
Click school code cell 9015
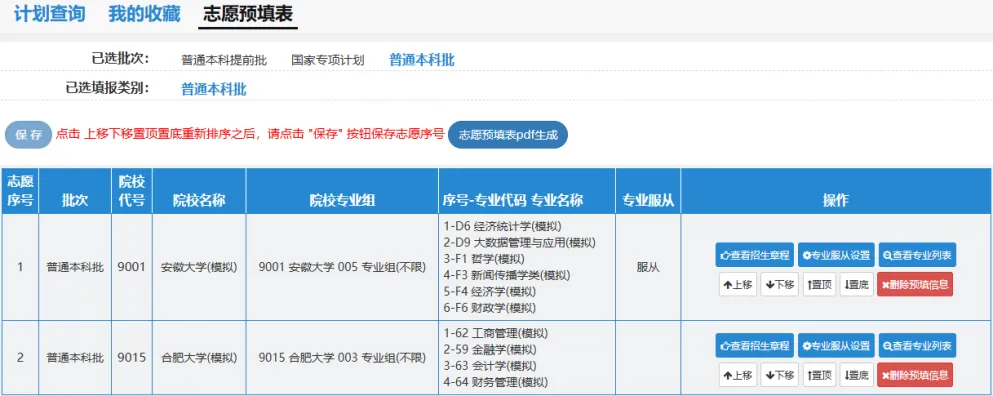(132, 358)
